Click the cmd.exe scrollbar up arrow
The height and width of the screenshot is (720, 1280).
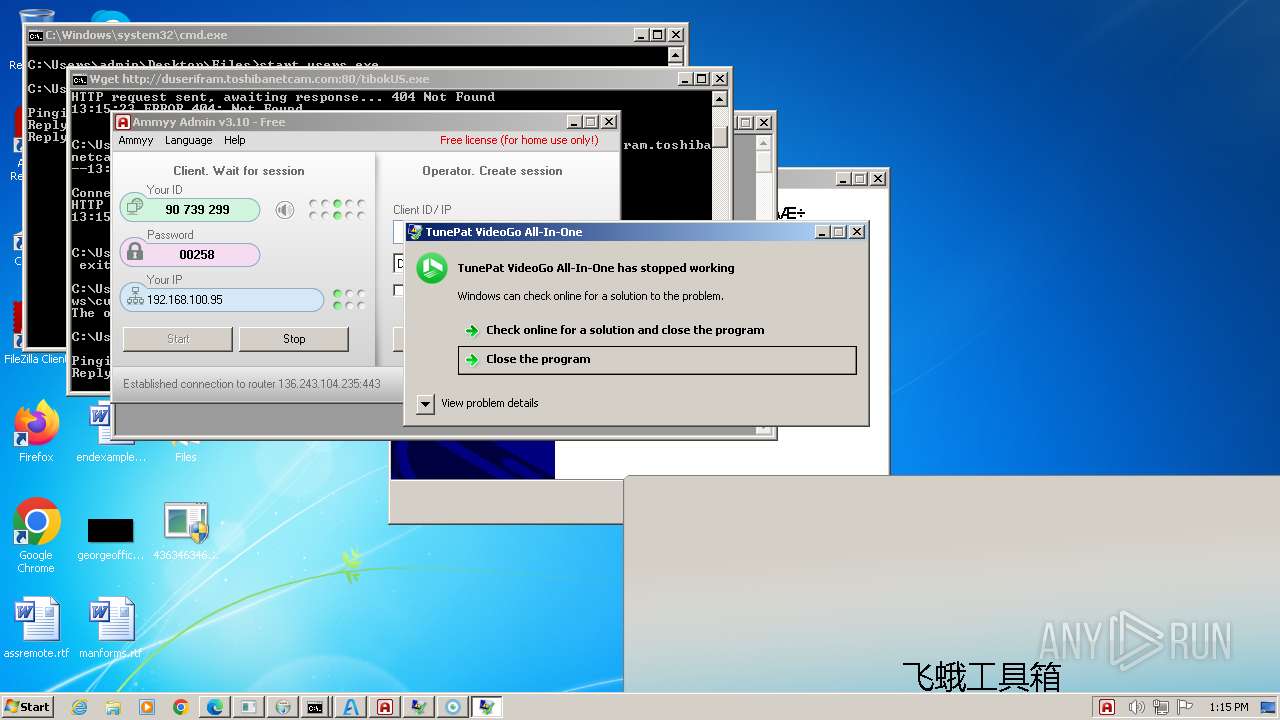[676, 56]
